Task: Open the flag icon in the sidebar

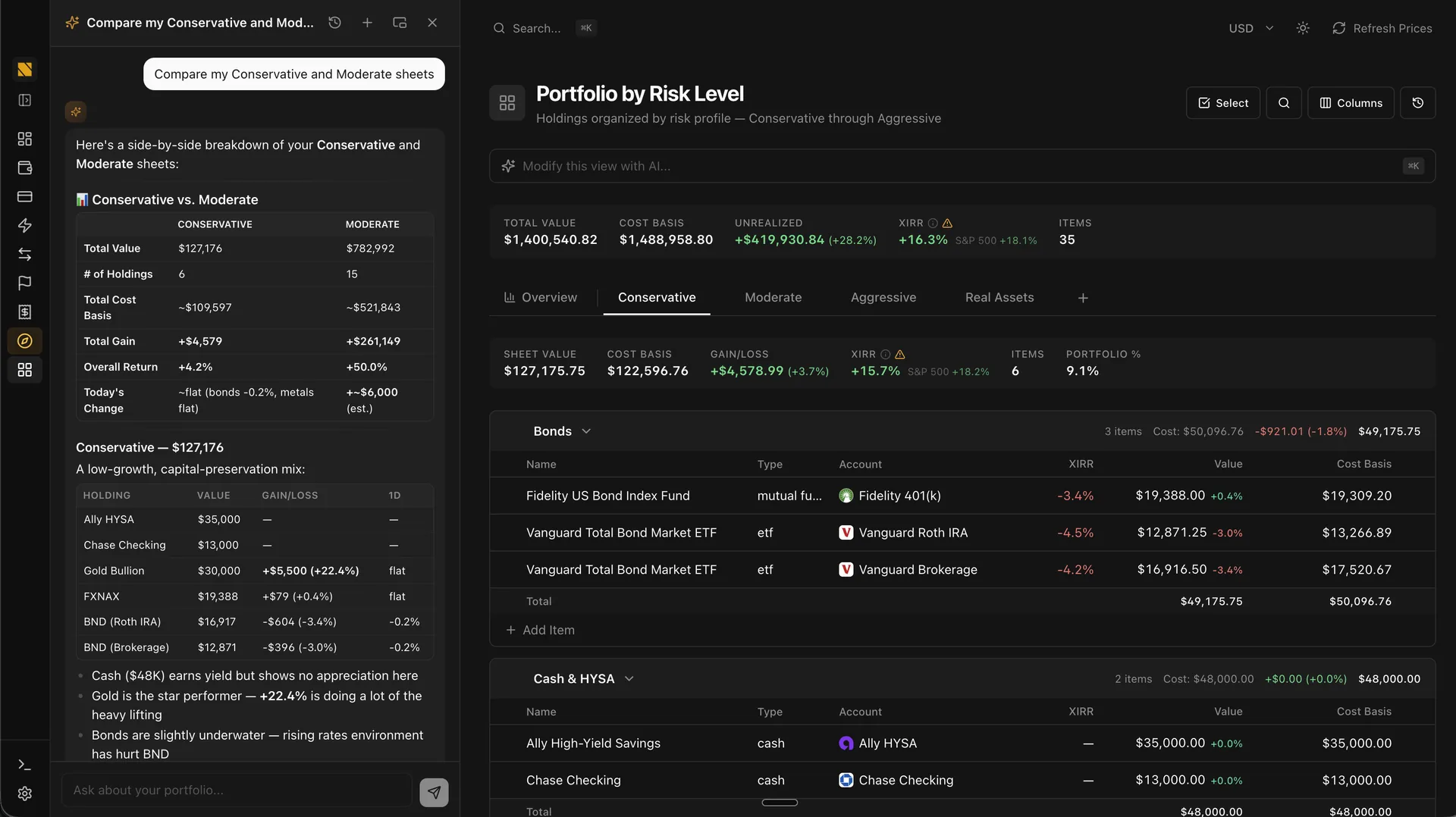Action: point(25,283)
